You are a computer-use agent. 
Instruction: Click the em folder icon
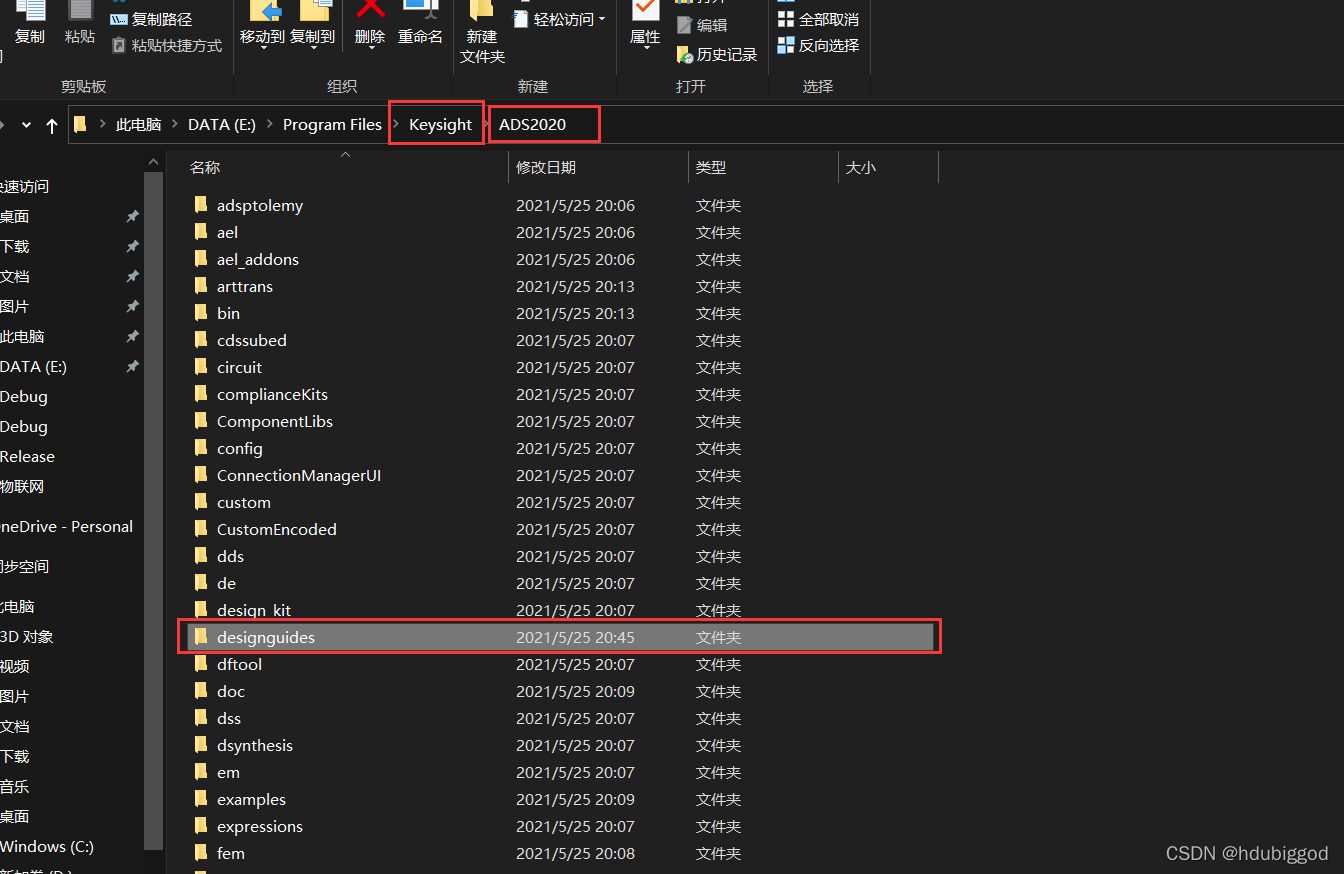coord(200,772)
